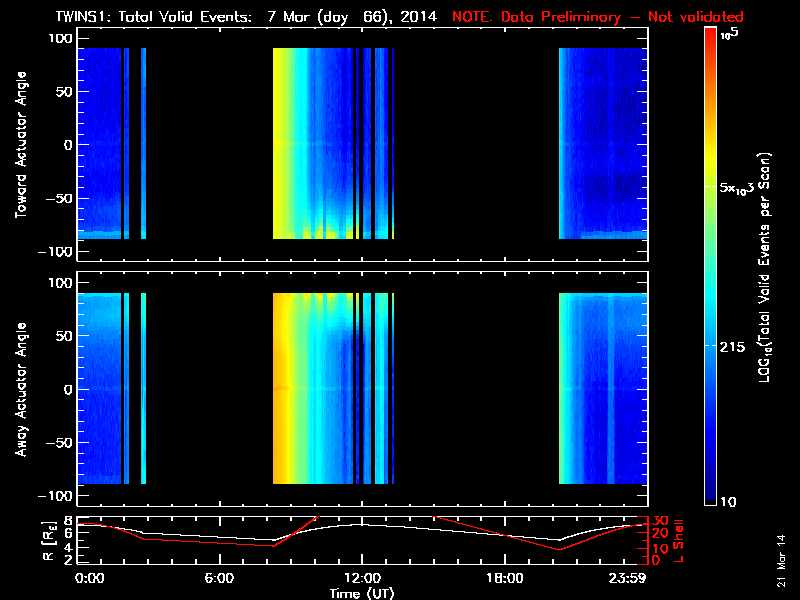Click the 12:00 time tick label
Screen dimensions: 800x600
(361, 578)
